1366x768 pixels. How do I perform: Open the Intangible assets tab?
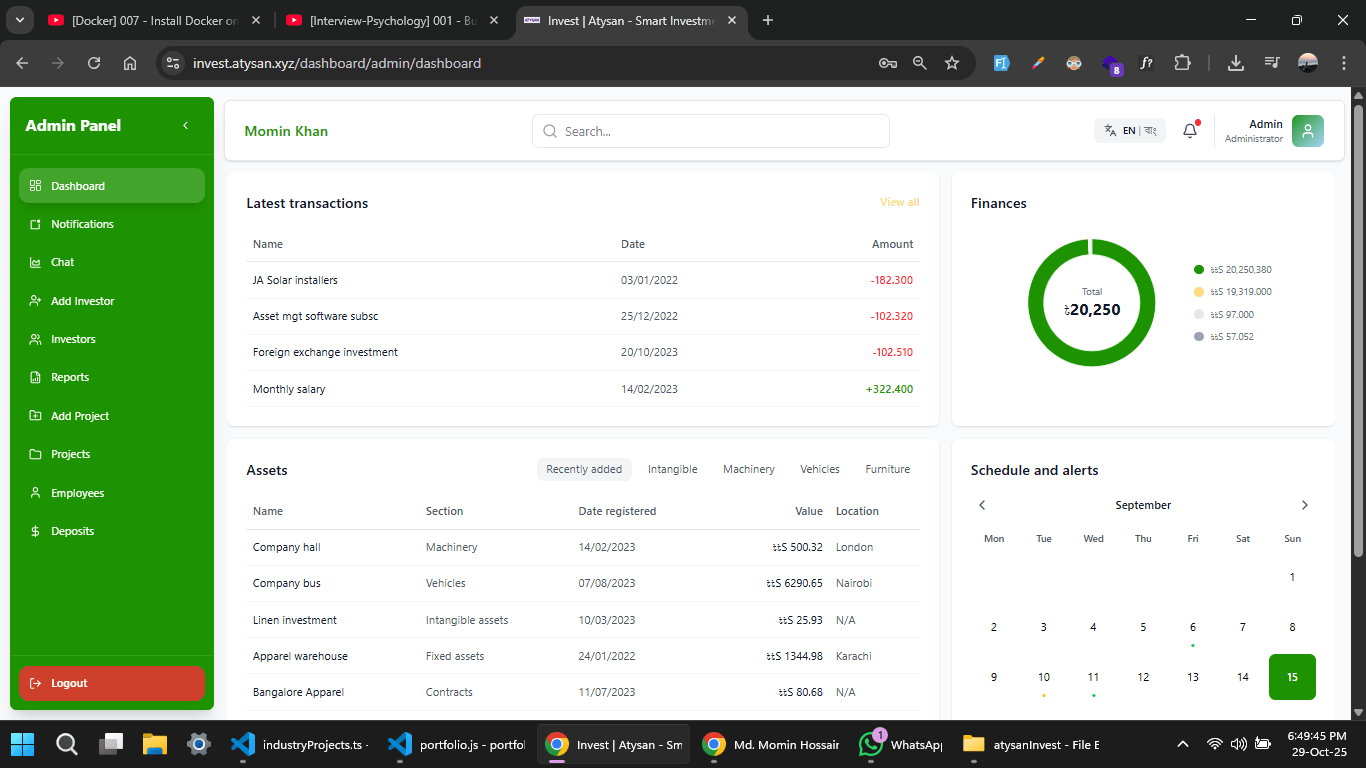[672, 469]
